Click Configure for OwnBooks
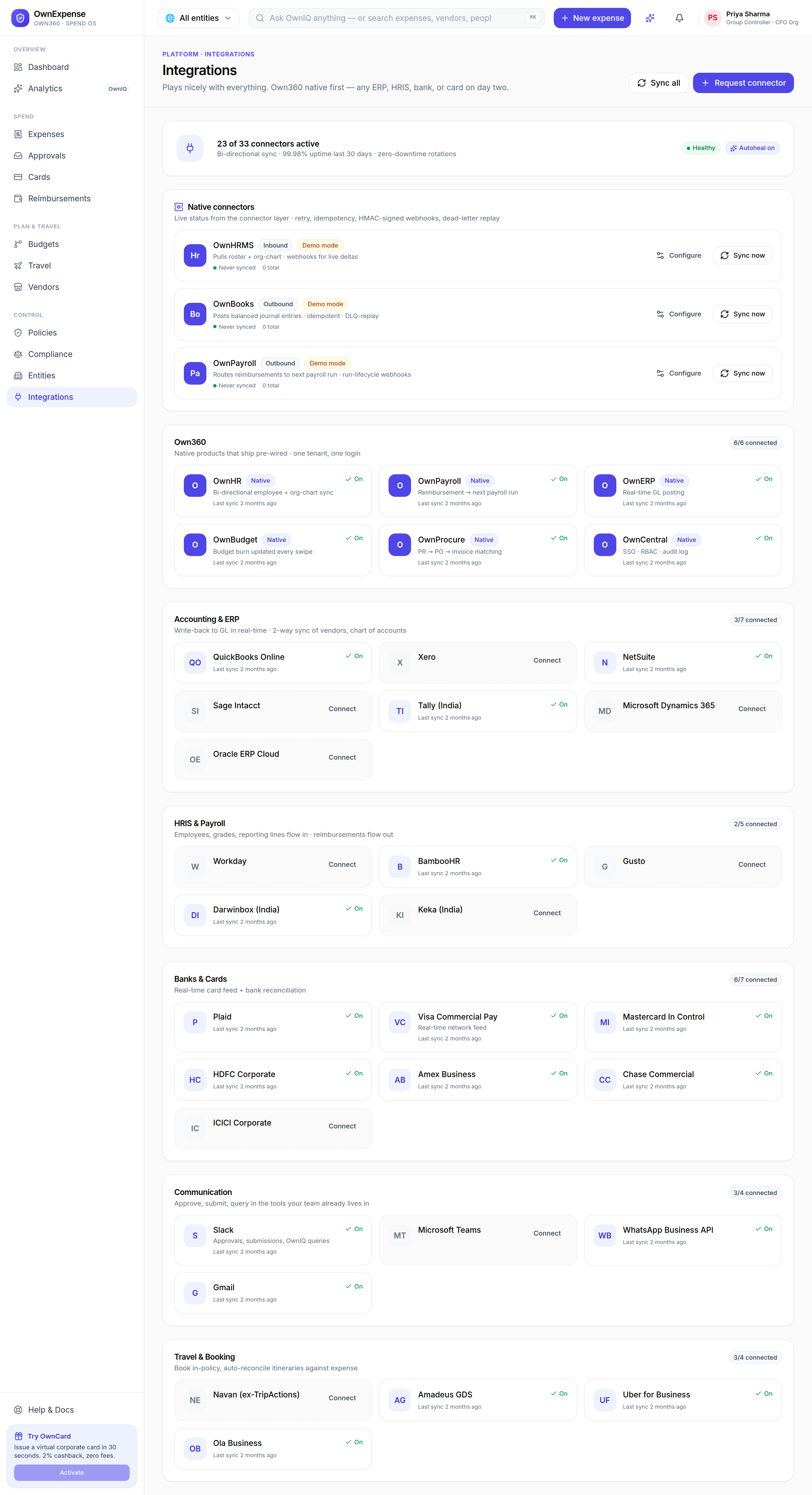 coord(679,314)
